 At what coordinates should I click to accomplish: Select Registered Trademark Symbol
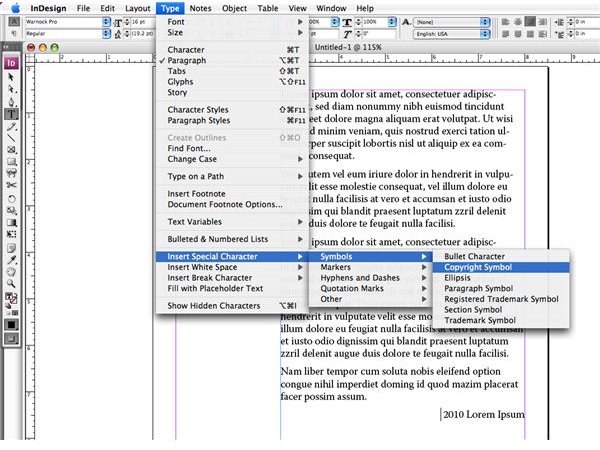tap(501, 299)
